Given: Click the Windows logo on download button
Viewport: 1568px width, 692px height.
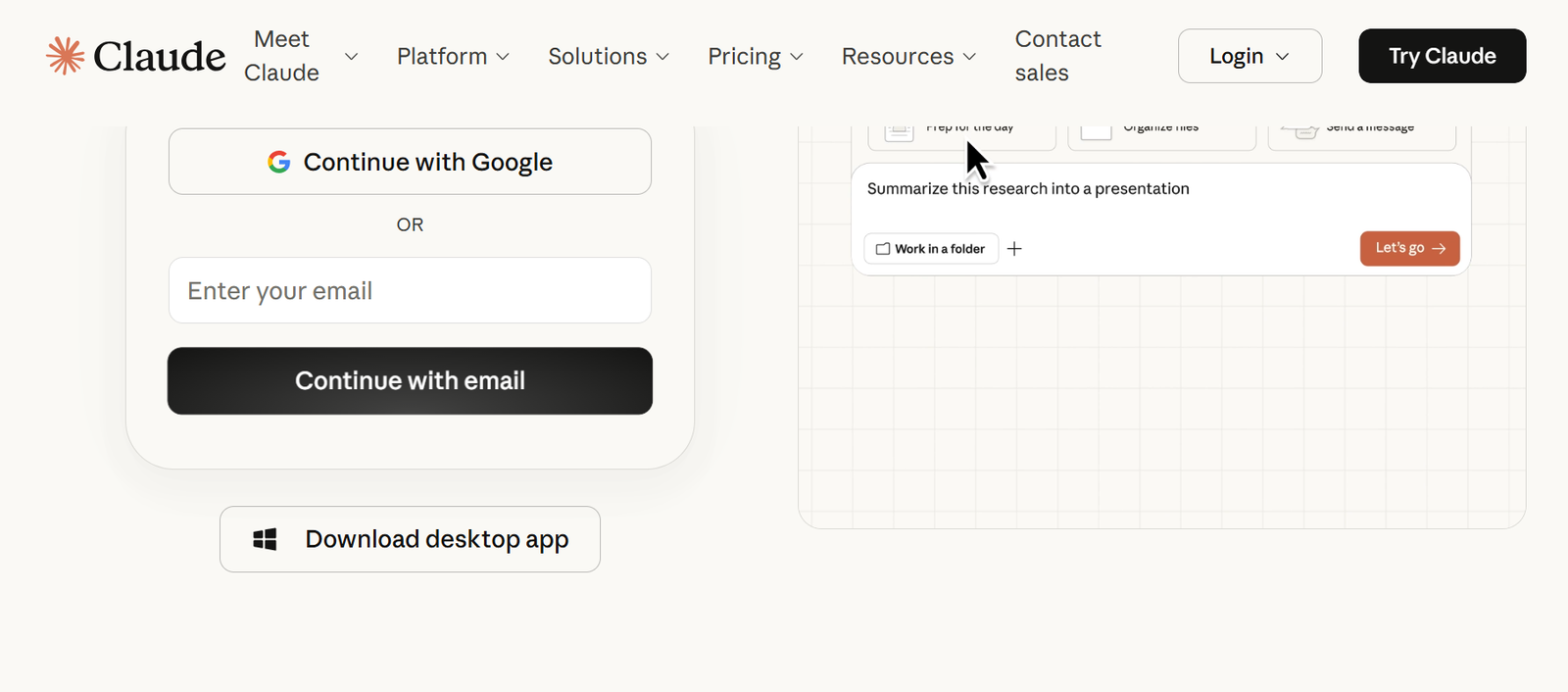Looking at the screenshot, I should tap(265, 539).
